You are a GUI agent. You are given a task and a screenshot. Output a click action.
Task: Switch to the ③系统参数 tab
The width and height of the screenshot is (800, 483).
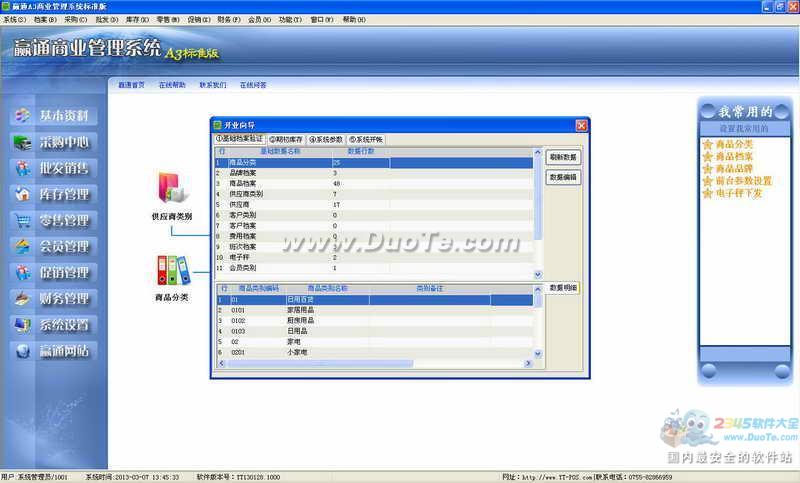[x=326, y=140]
